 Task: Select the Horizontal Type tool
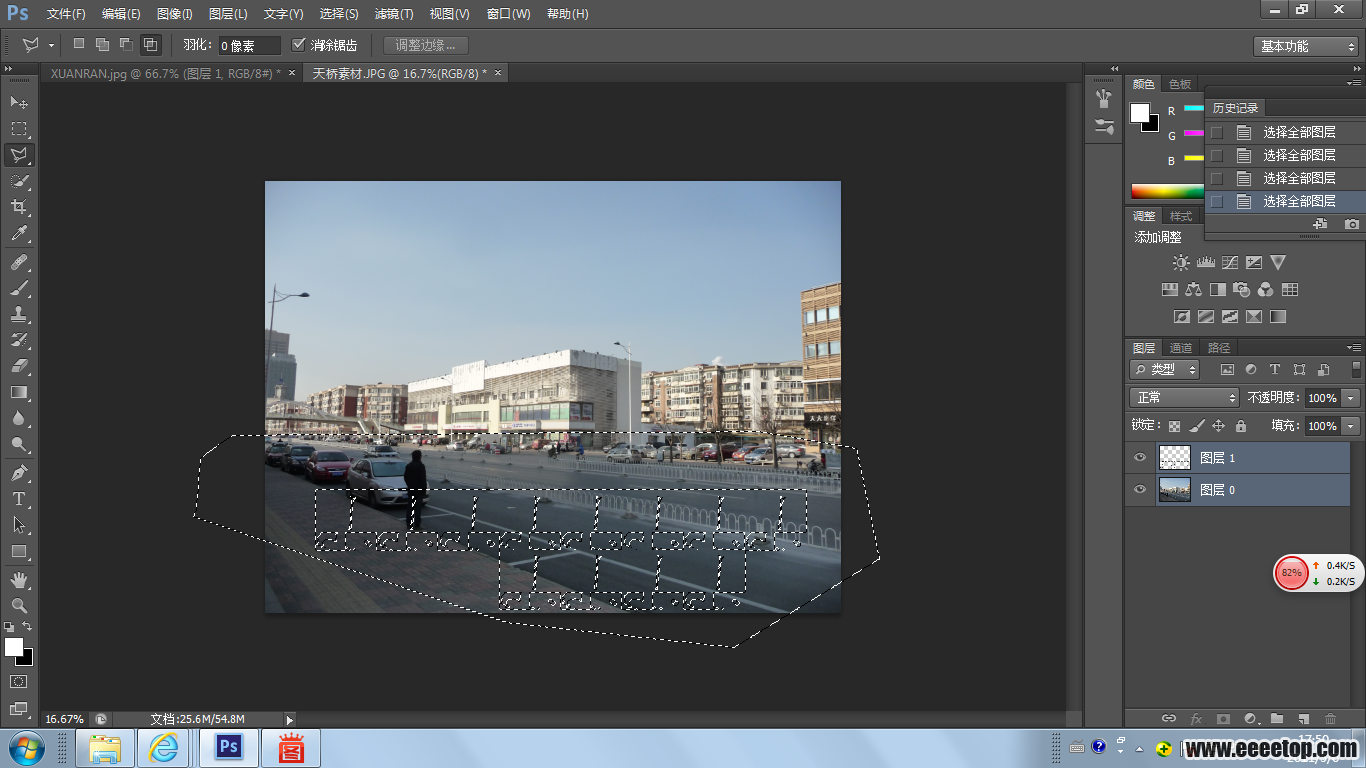tap(19, 498)
